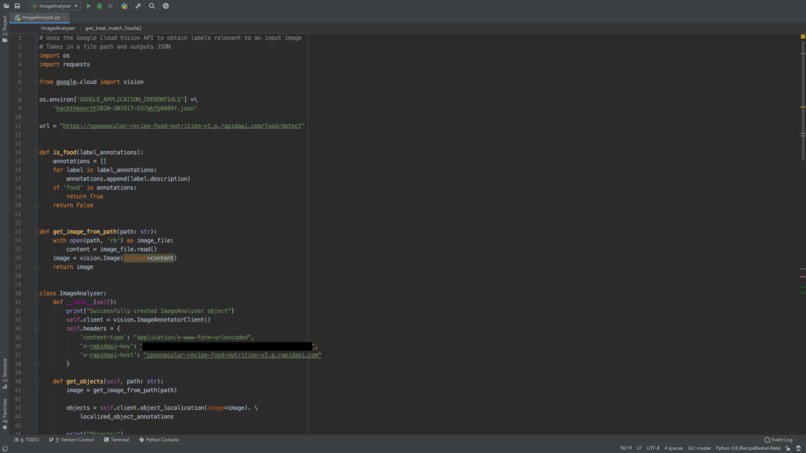Collapse the top comment block fold marker
Image resolution: width=806 pixels, height=453 pixels.
36,38
